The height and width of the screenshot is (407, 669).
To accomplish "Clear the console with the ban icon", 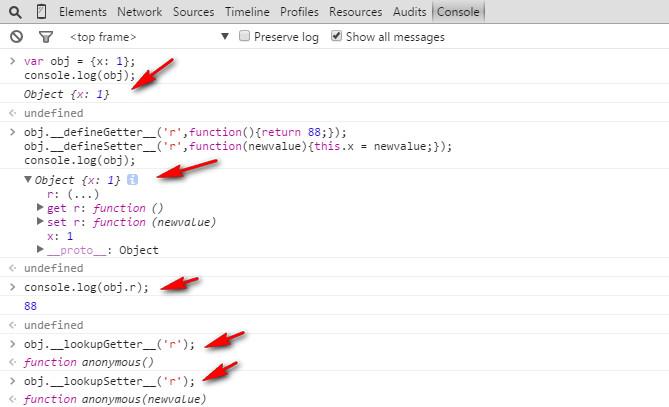I will 16,37.
